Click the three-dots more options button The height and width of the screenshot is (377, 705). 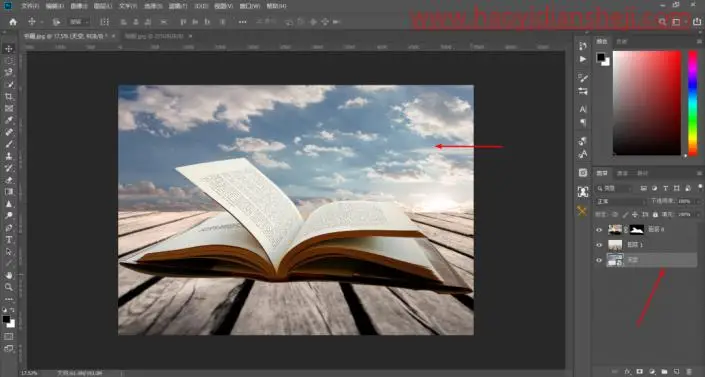pyautogui.click(x=242, y=22)
